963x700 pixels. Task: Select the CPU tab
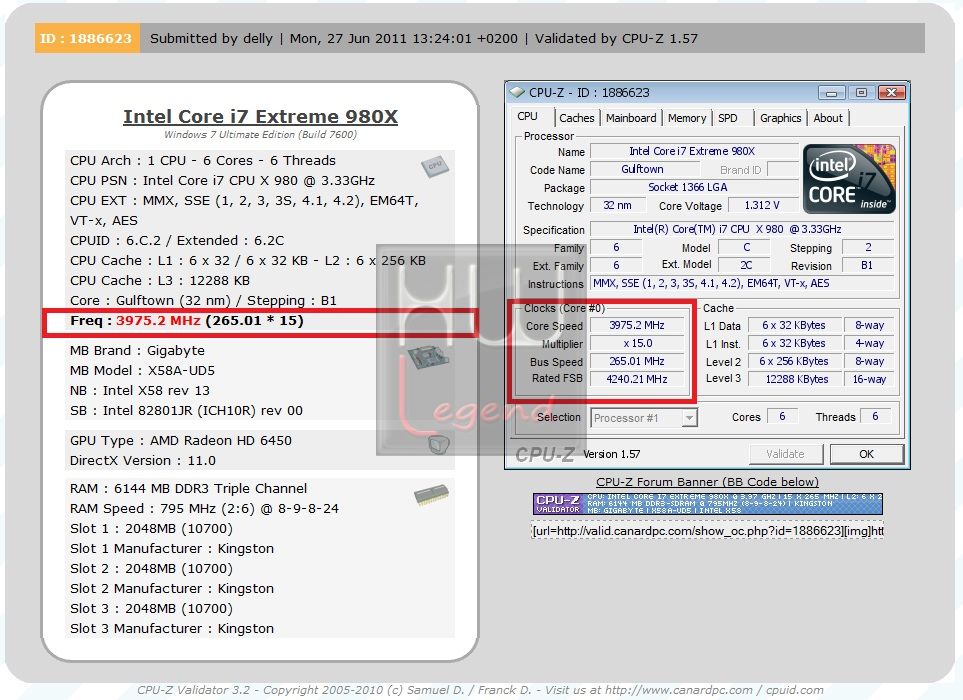click(x=528, y=117)
